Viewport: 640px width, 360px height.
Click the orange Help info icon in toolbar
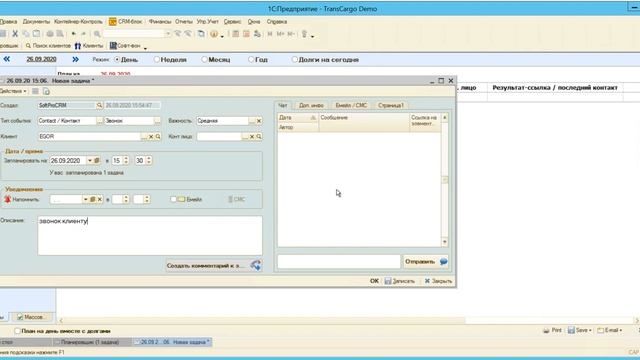[x=214, y=34]
